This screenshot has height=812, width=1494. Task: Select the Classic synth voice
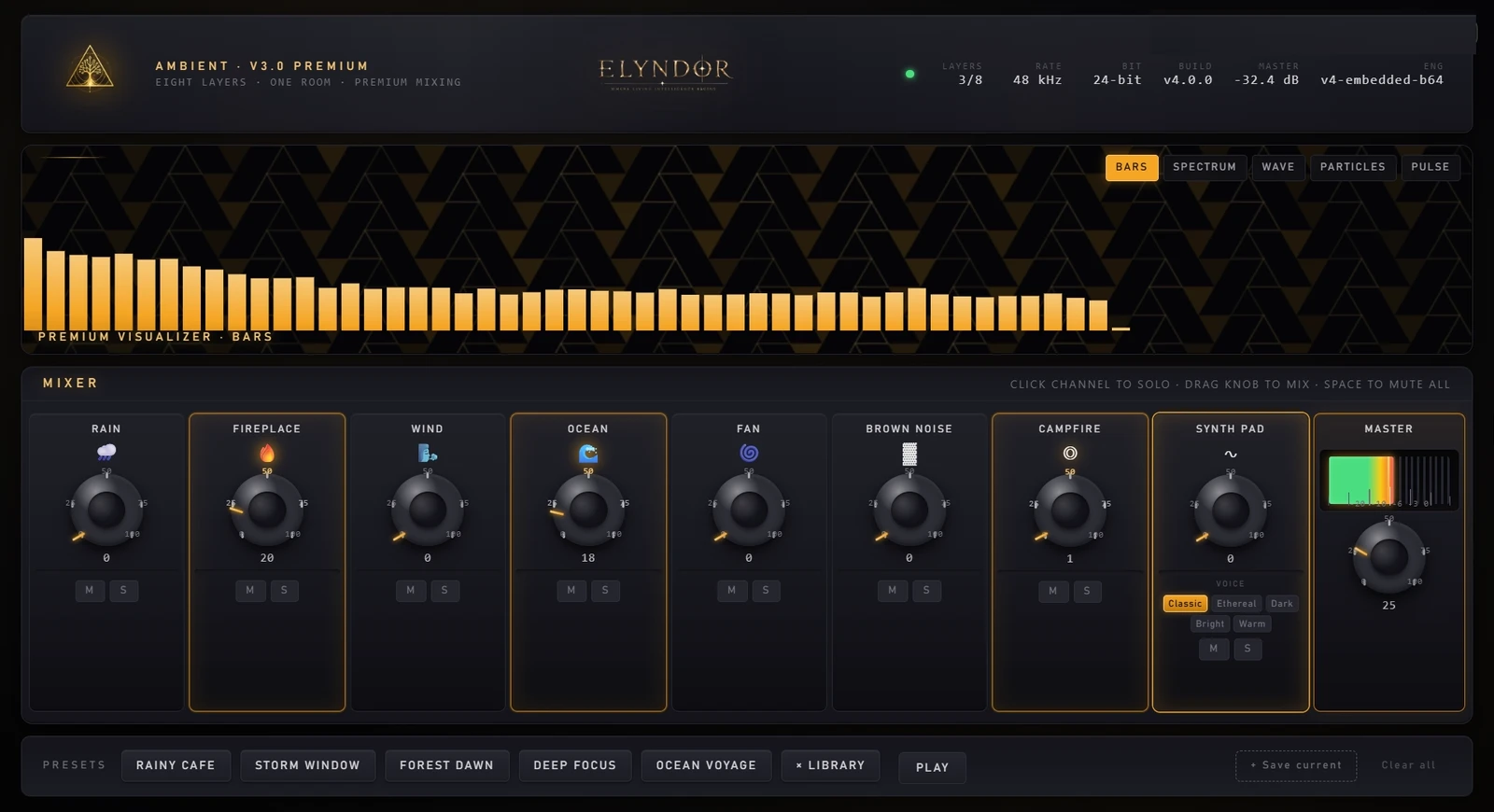[1185, 604]
